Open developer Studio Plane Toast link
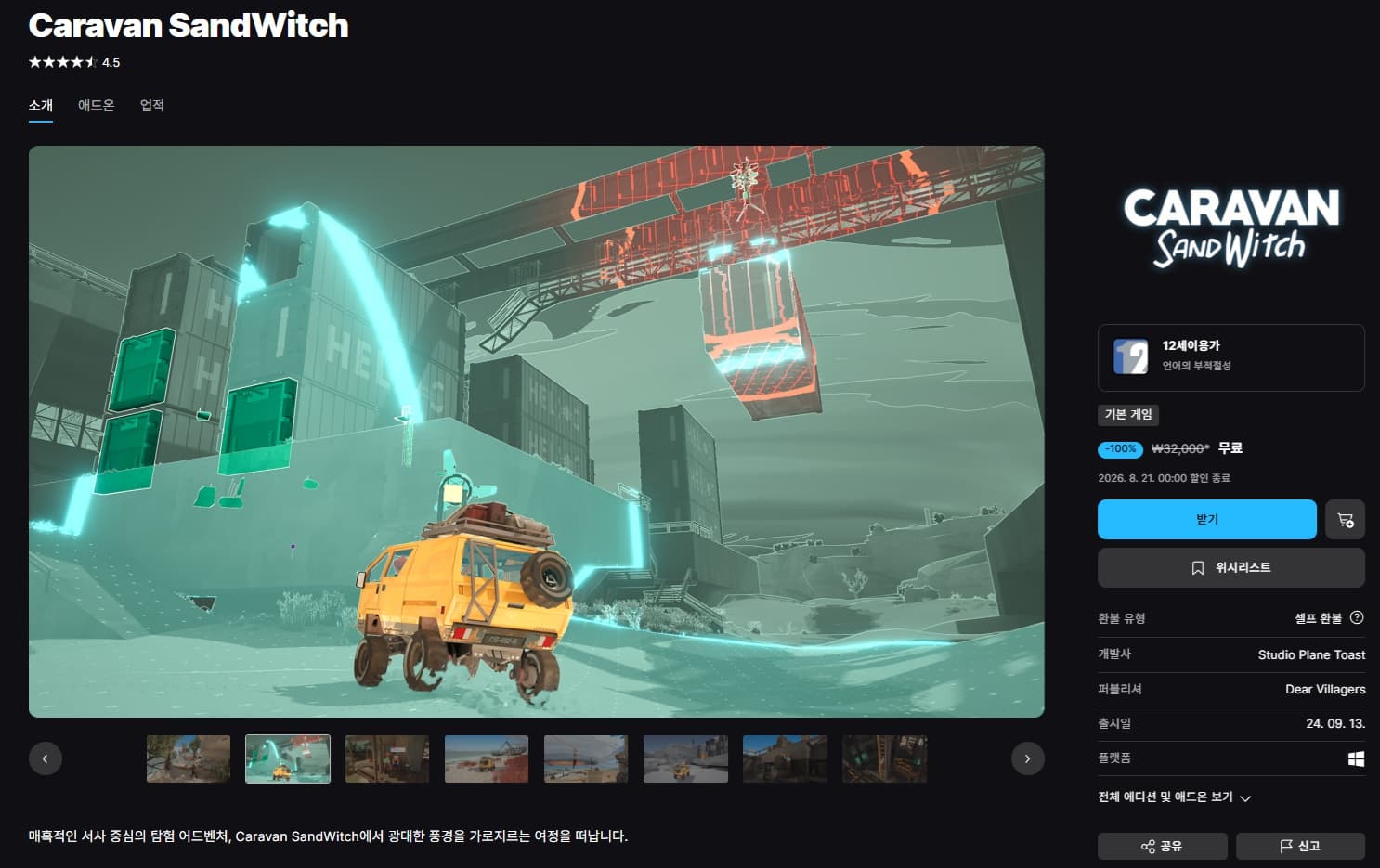1380x868 pixels. point(1311,654)
